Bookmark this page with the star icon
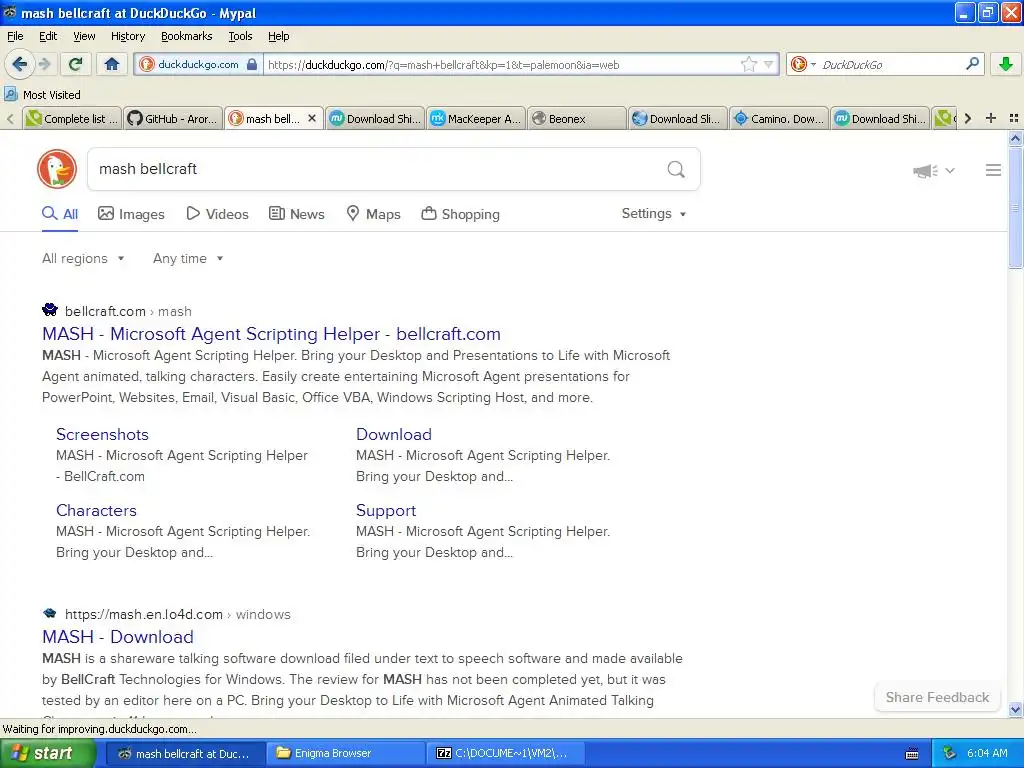The height and width of the screenshot is (768, 1024). [x=748, y=64]
